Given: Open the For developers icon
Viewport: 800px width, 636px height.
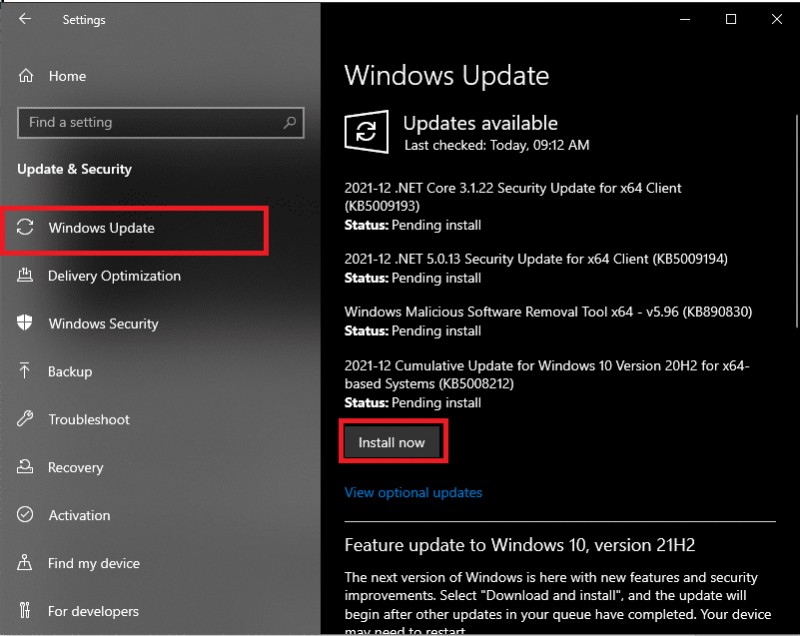Looking at the screenshot, I should (25, 612).
